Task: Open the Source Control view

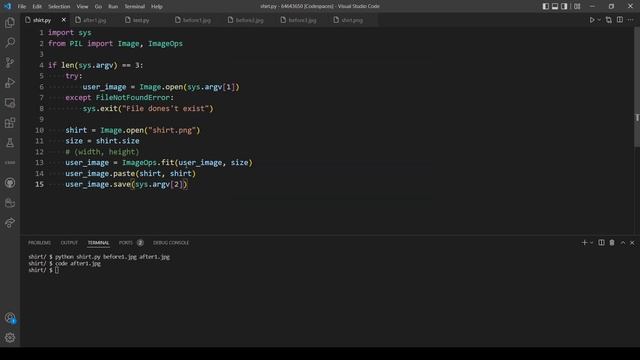Action: coord(10,62)
